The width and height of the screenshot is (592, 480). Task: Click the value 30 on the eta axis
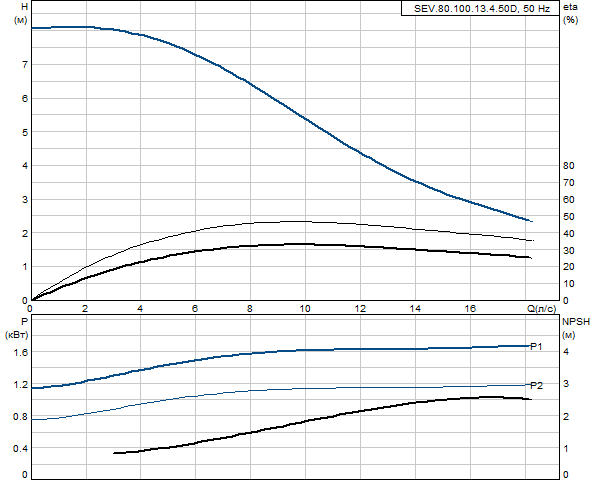[568, 250]
